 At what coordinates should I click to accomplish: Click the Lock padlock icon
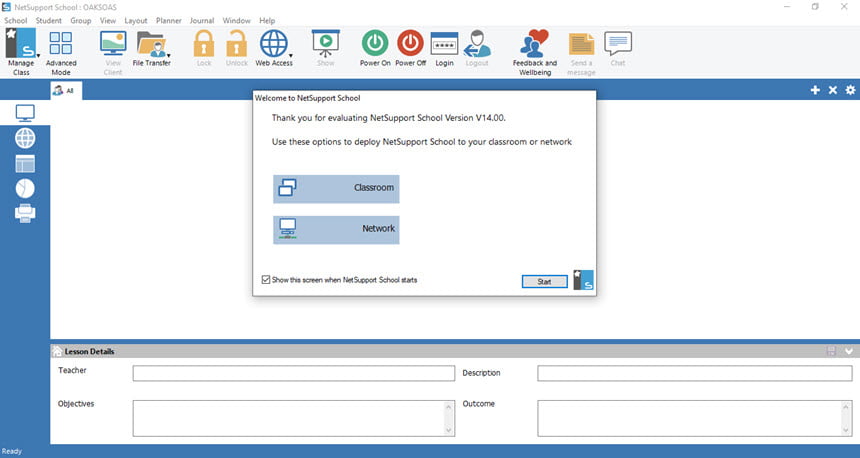click(x=203, y=43)
